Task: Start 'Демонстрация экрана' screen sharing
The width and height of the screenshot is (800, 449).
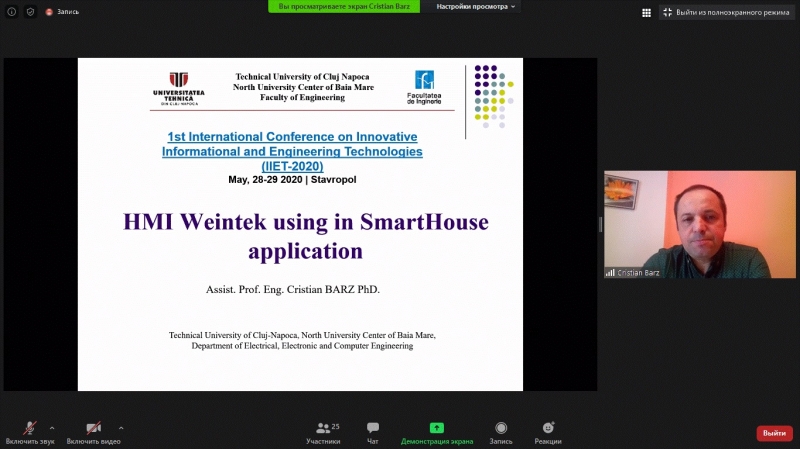Action: point(437,433)
